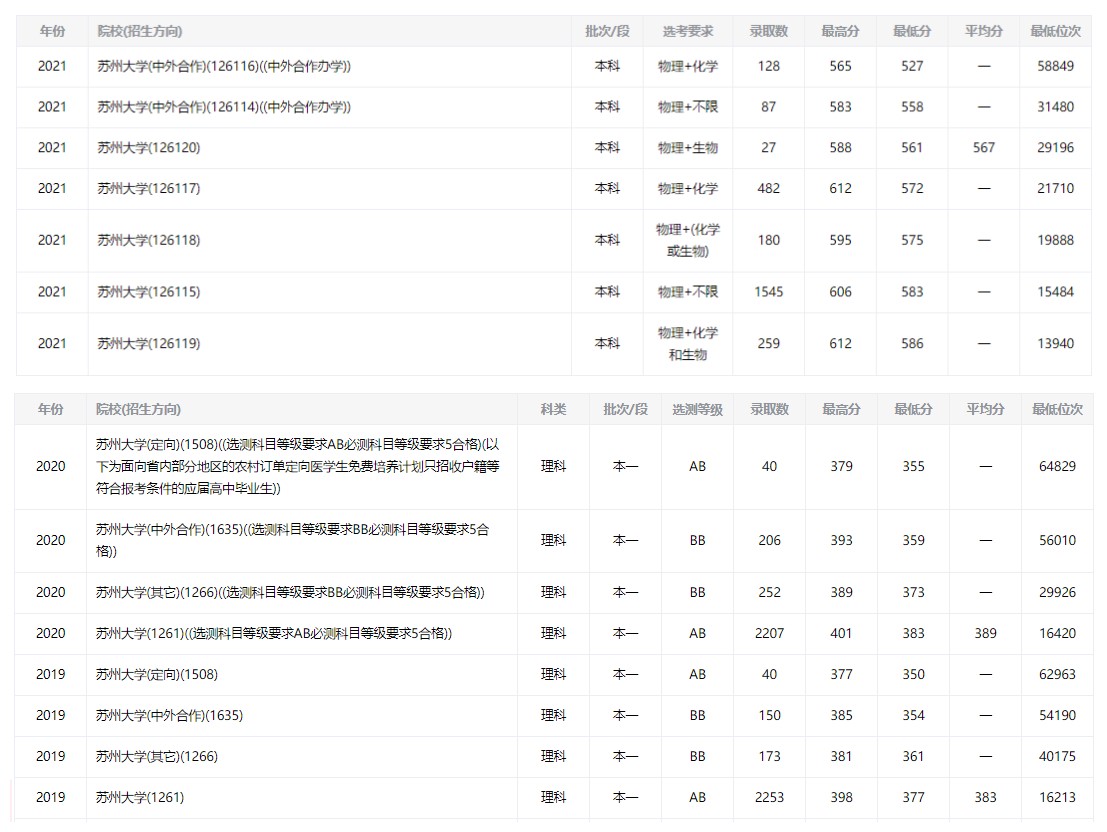Click the 苏州大学(126115) entry

tap(149, 292)
